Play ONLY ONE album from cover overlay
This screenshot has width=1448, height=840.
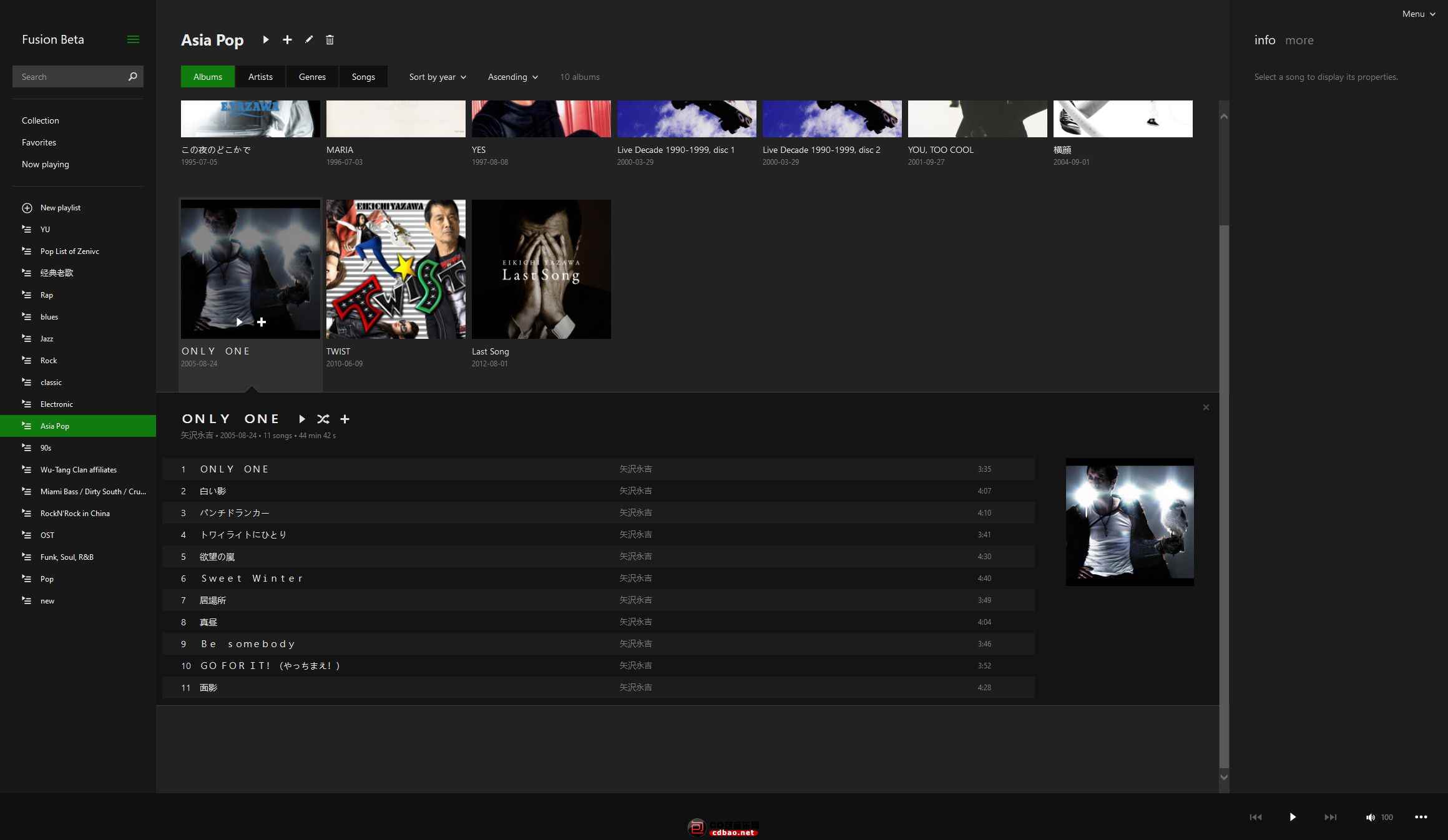pos(239,322)
